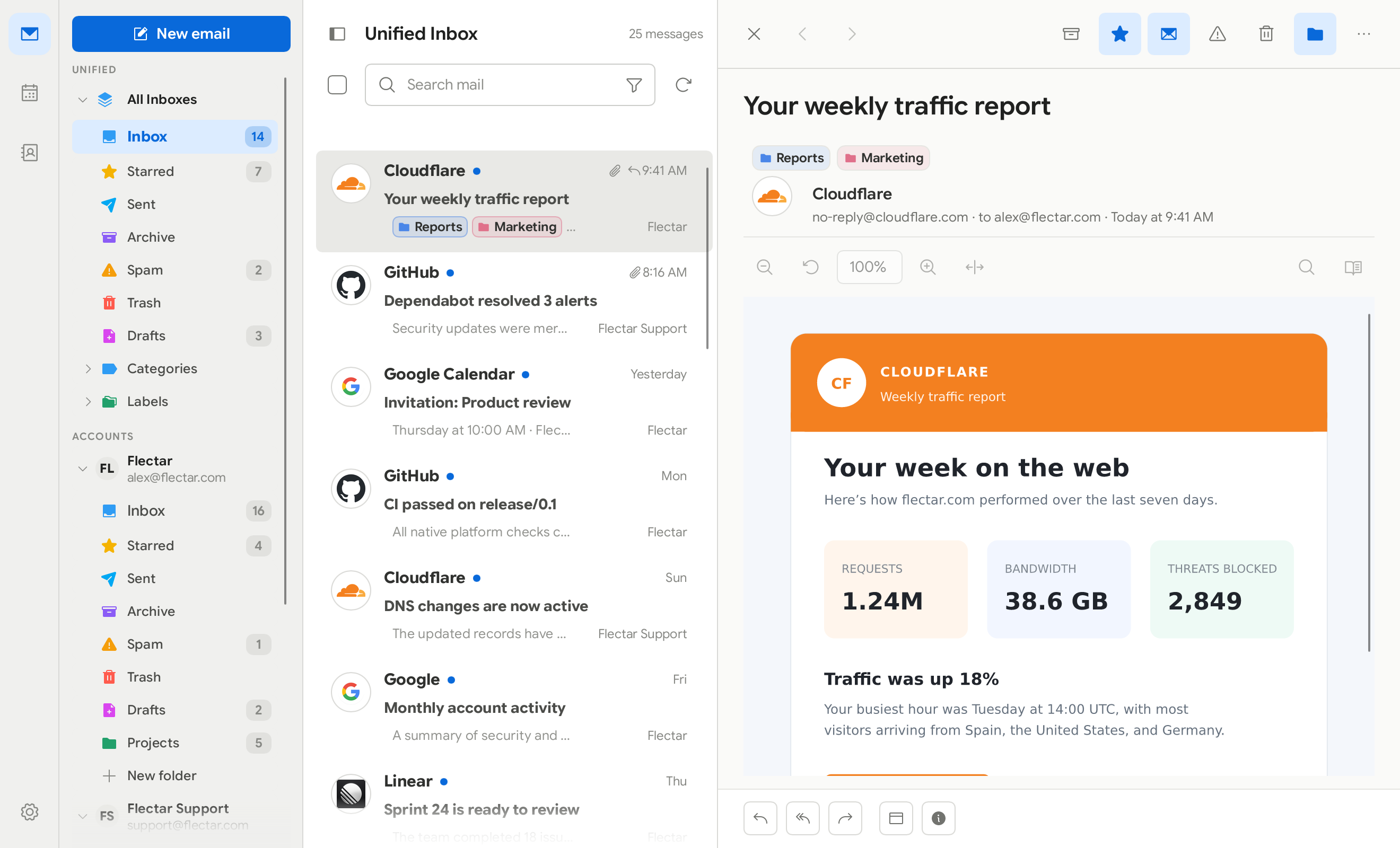Toggle reader view book icon
This screenshot has width=1400, height=848.
[1353, 267]
